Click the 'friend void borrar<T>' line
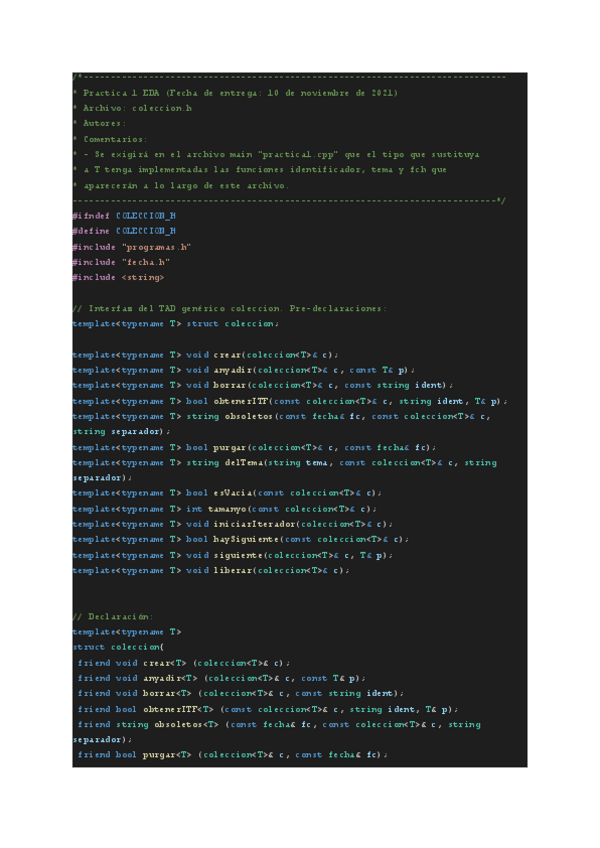600x848 pixels. (x=240, y=693)
